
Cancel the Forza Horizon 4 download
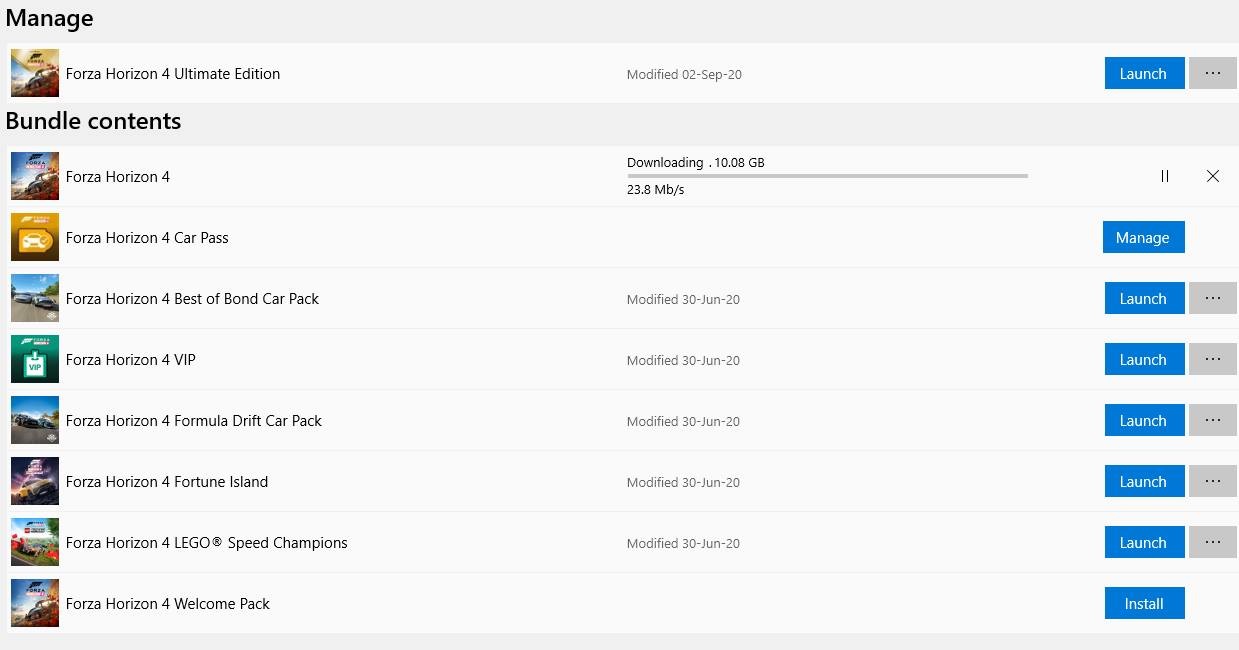point(1213,176)
